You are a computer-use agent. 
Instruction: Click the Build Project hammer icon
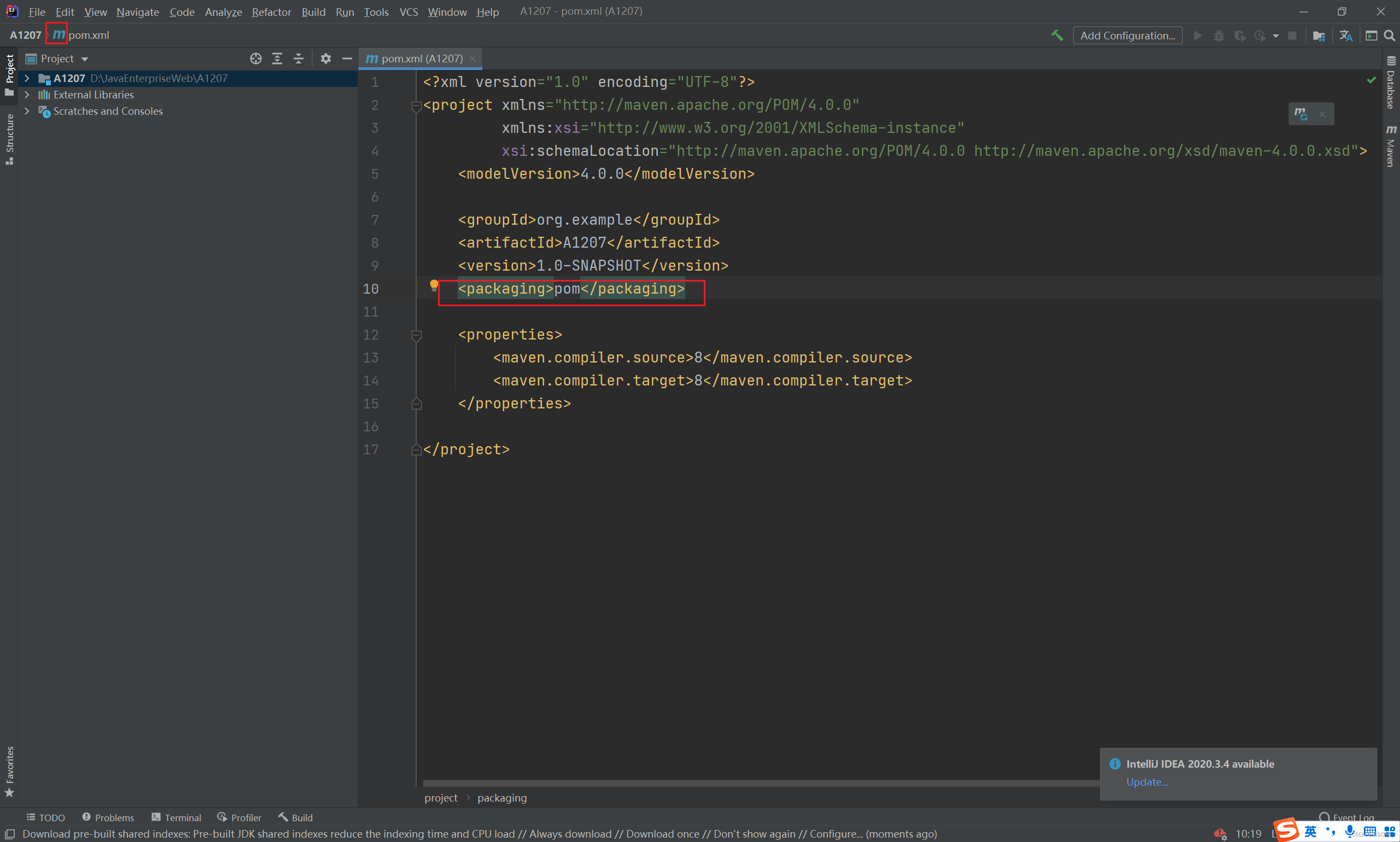[1057, 35]
